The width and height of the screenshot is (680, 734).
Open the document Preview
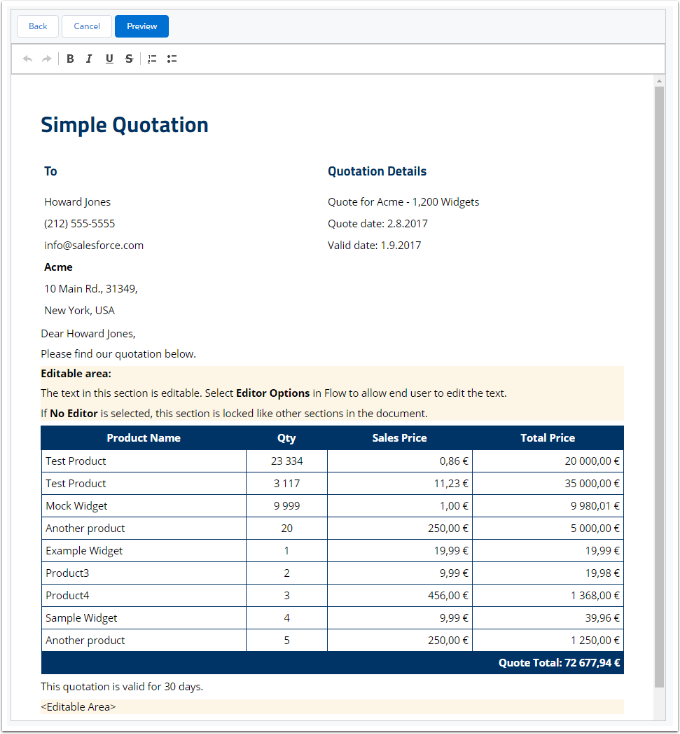pyautogui.click(x=141, y=26)
